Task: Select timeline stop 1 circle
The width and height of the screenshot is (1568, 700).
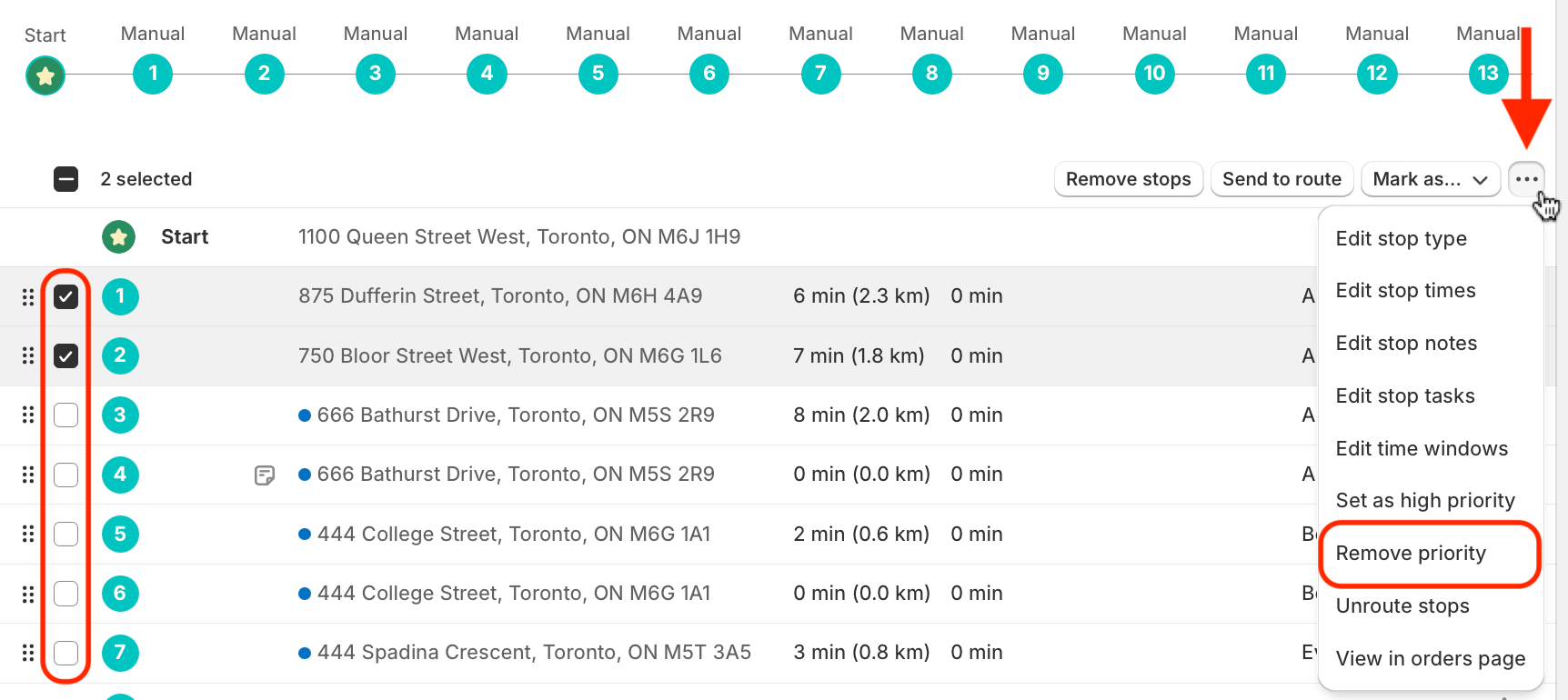Action: [x=153, y=74]
